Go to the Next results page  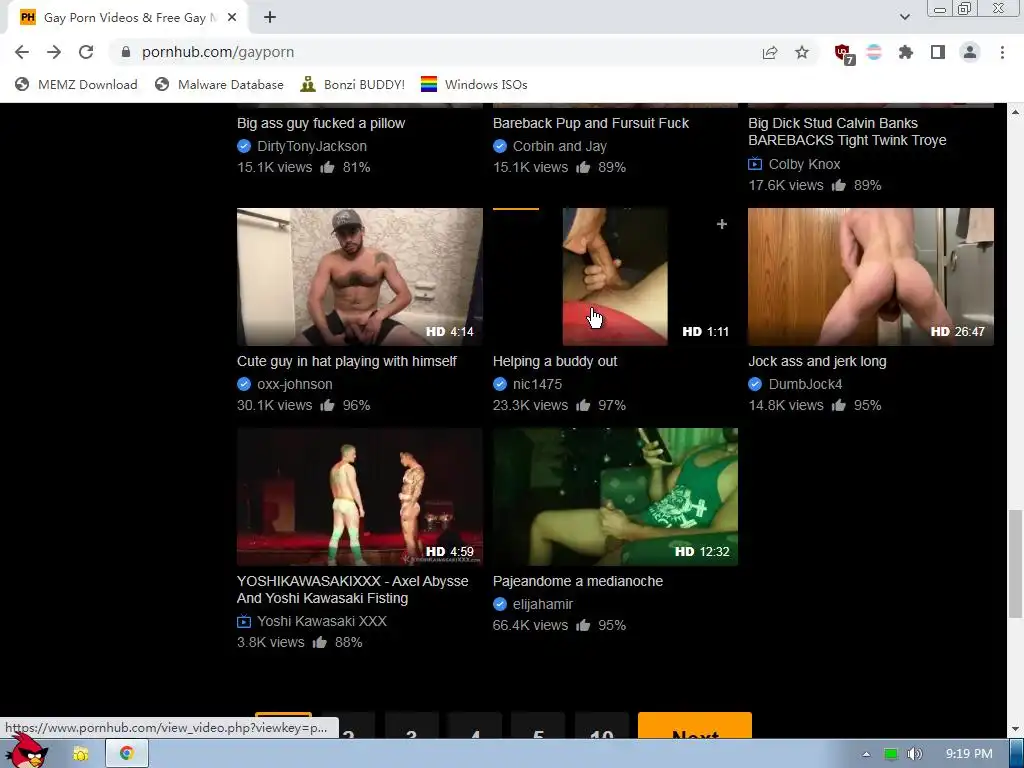695,726
